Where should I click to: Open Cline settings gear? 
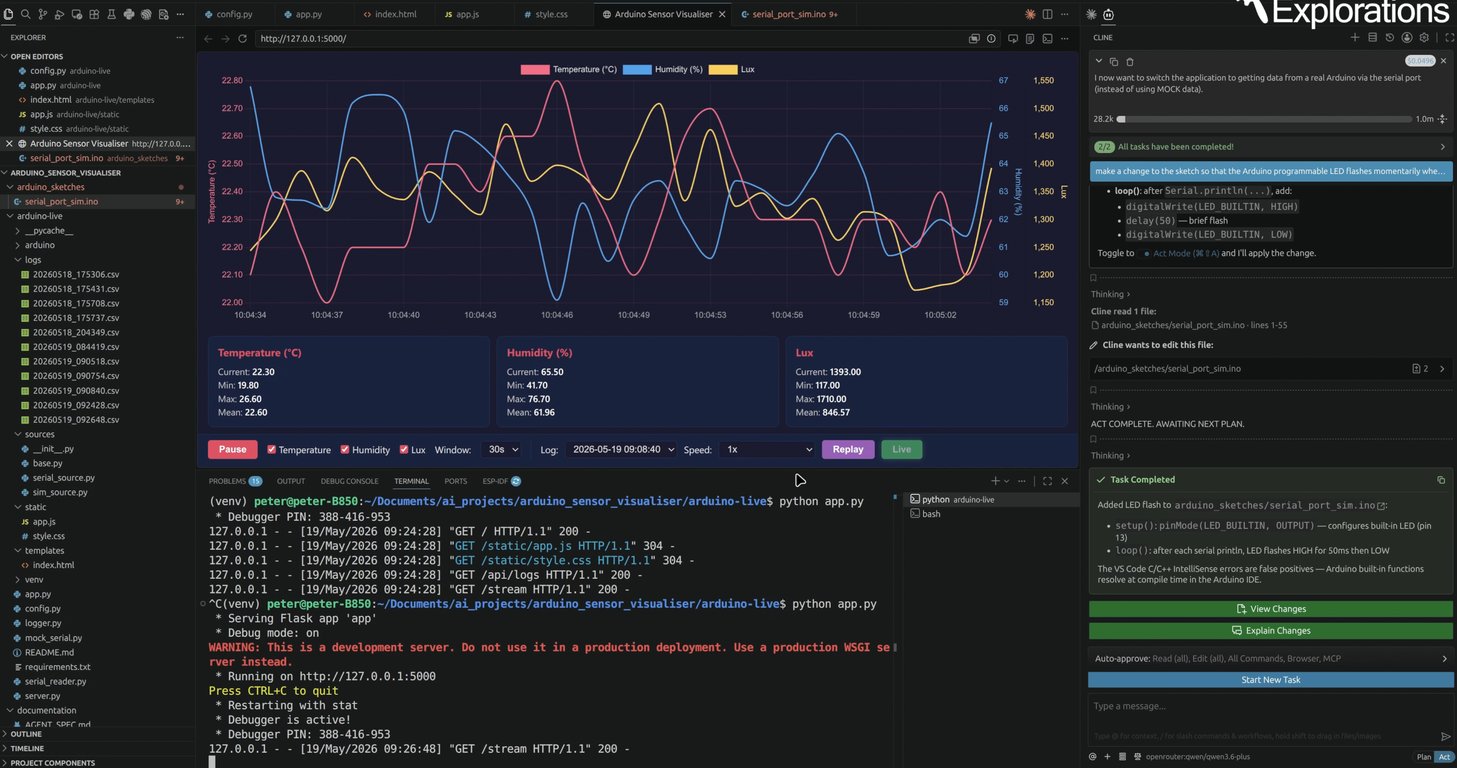click(x=1424, y=37)
